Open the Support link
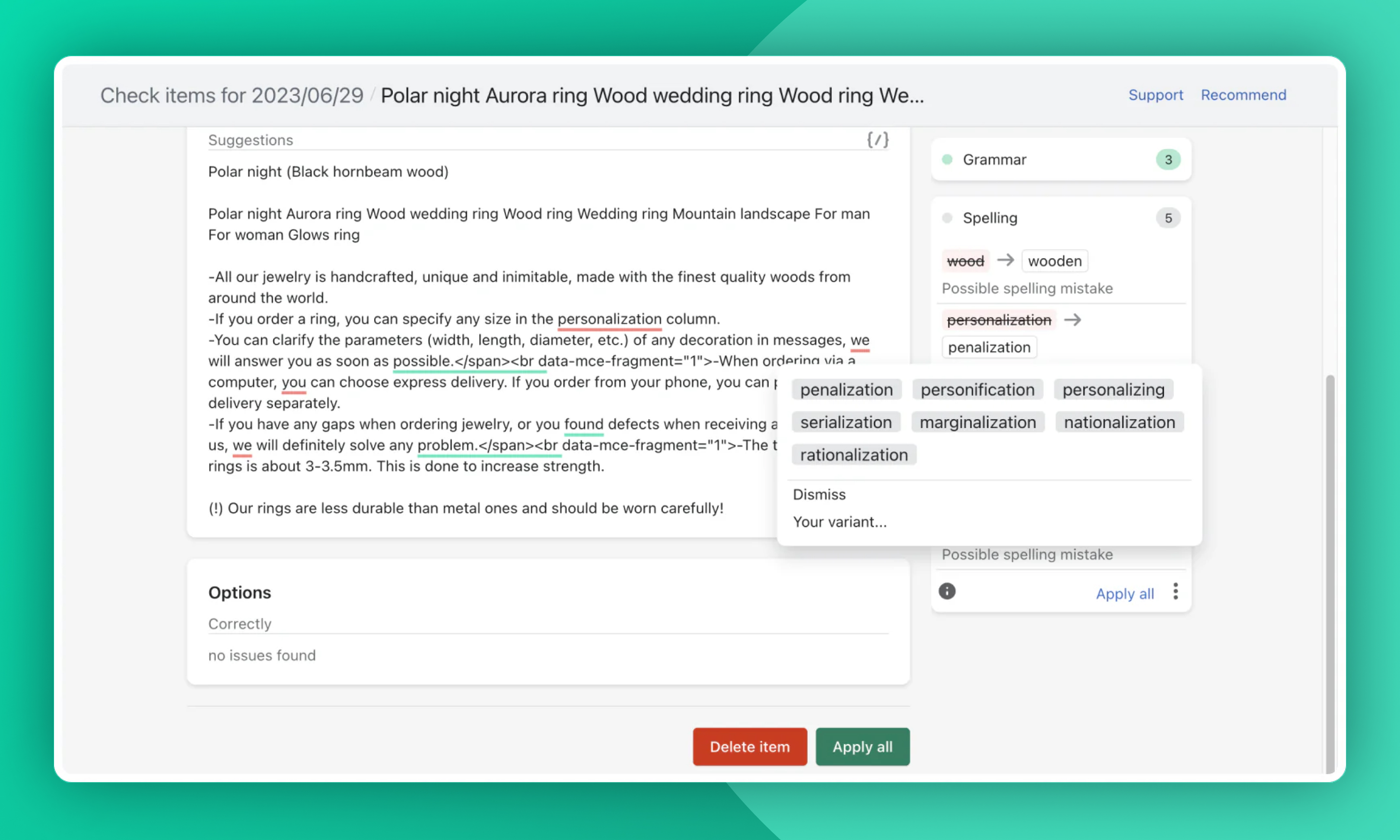Screen dimensions: 1400x840 [1155, 95]
